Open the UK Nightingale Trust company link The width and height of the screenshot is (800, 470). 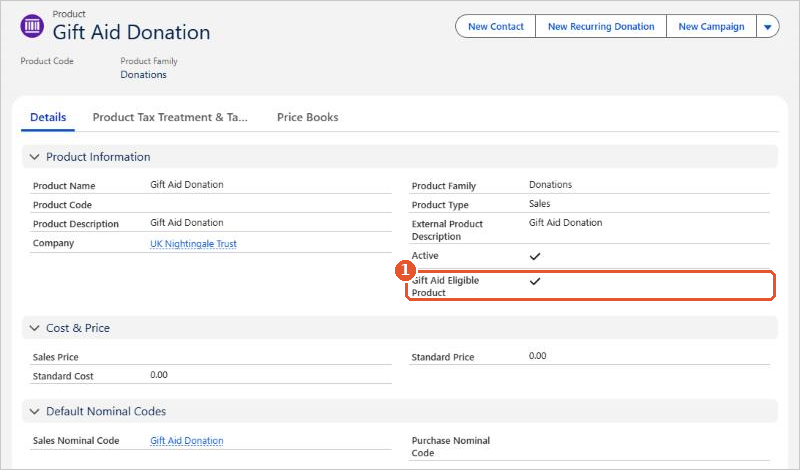click(193, 243)
